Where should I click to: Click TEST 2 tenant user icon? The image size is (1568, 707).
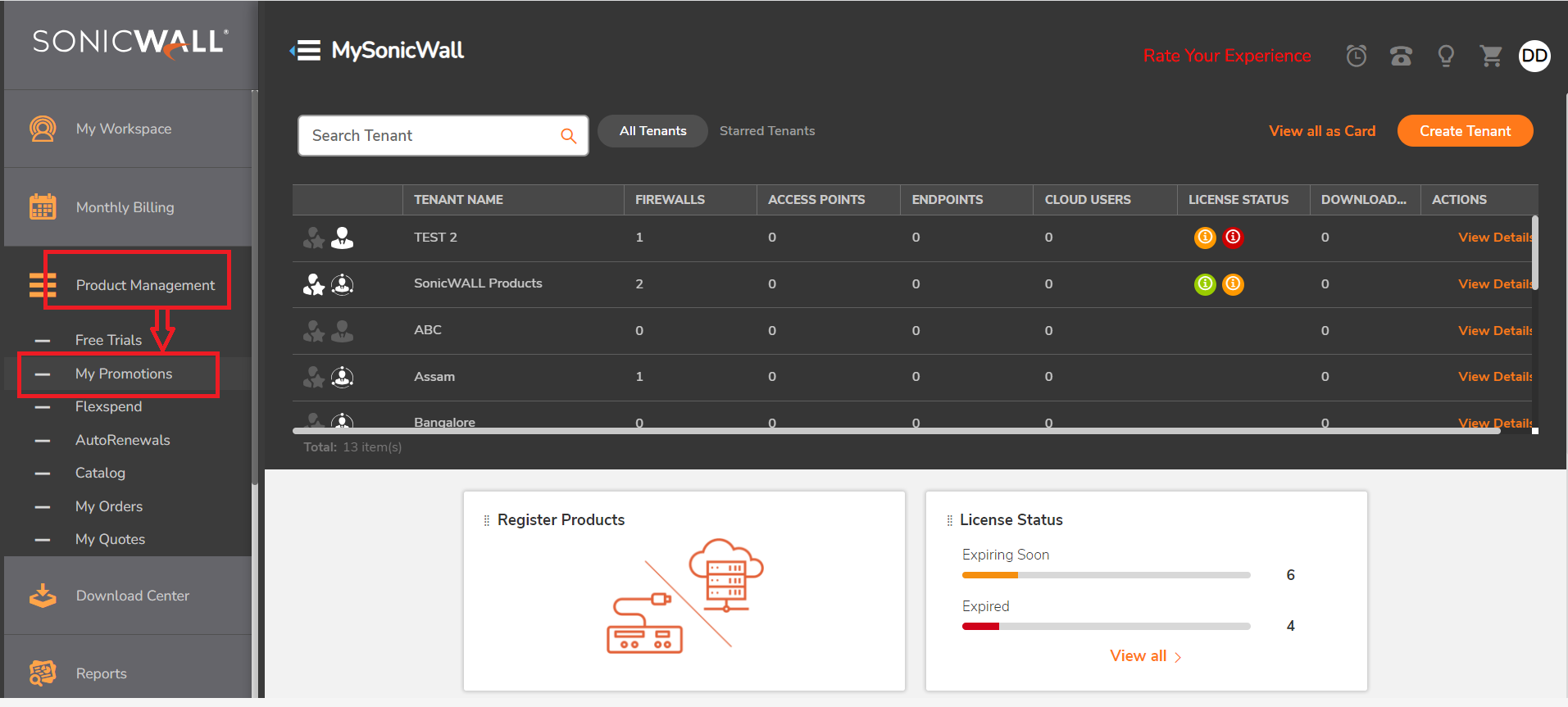pos(342,238)
